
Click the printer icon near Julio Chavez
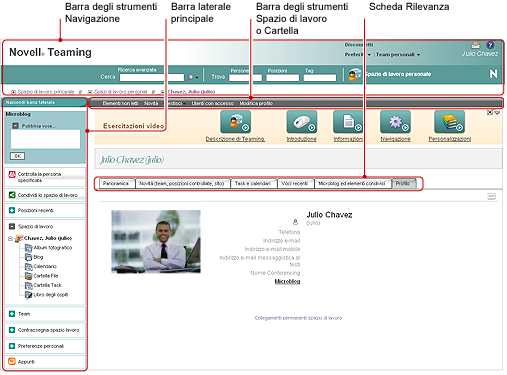coord(476,45)
